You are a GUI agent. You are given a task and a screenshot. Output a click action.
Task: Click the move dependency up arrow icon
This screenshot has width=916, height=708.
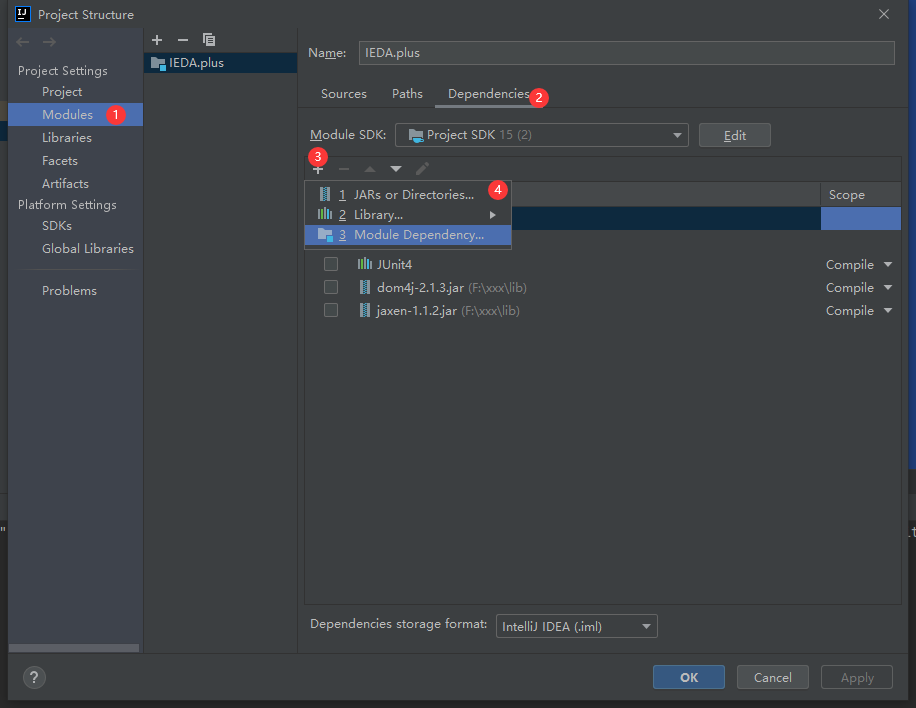point(369,168)
